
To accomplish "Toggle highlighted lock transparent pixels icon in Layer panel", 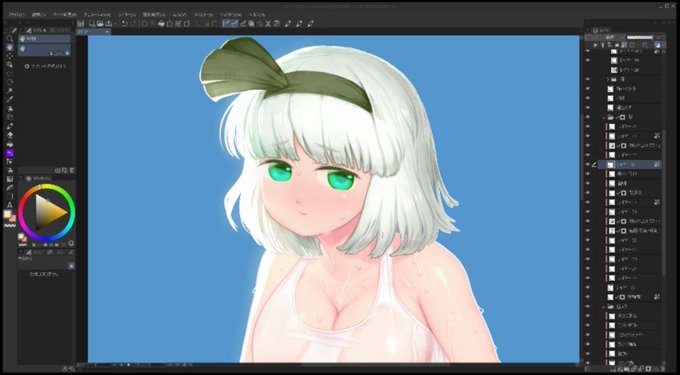I will [625, 45].
